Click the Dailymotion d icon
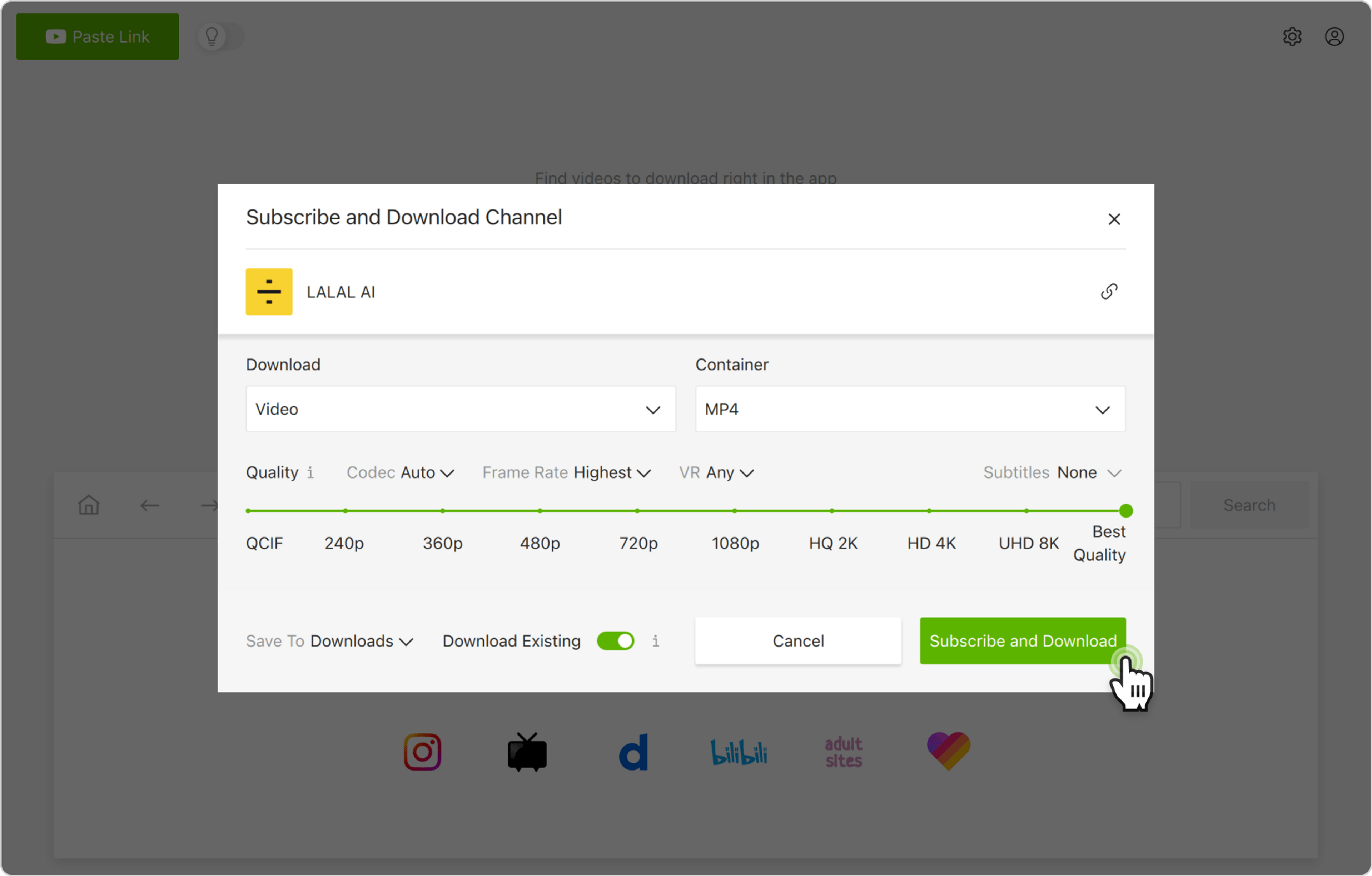Image resolution: width=1372 pixels, height=876 pixels. pos(633,752)
